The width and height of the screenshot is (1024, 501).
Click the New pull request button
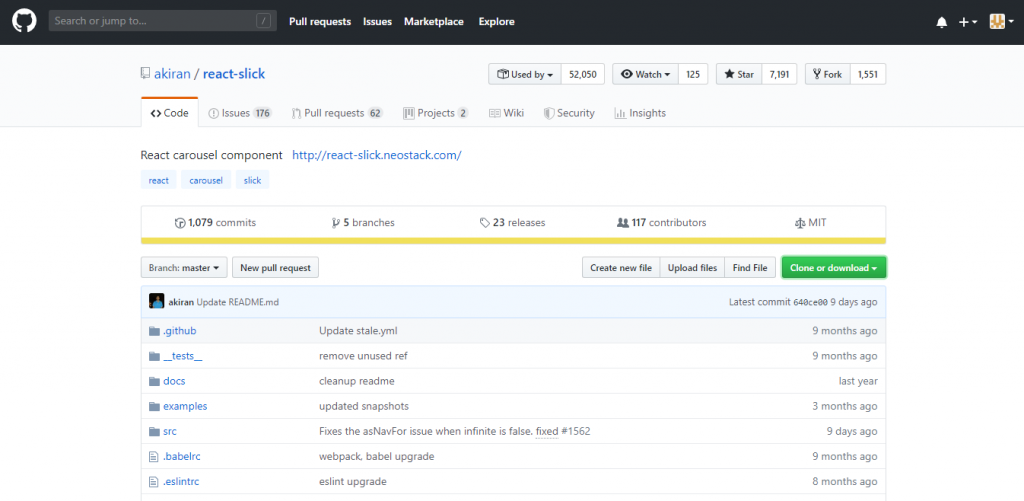click(276, 268)
